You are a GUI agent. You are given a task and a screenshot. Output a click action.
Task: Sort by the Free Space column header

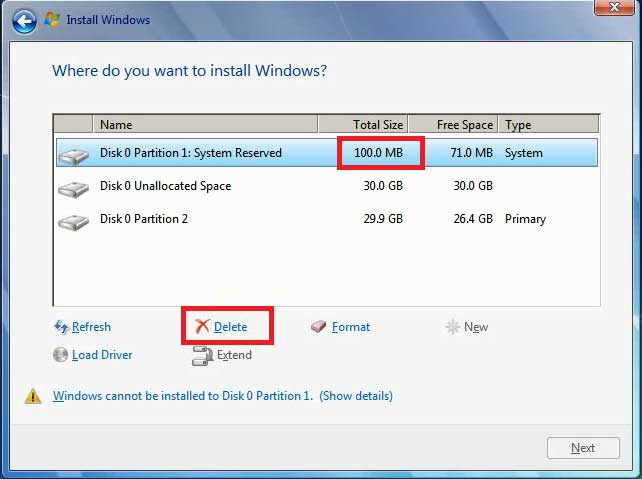[x=453, y=124]
